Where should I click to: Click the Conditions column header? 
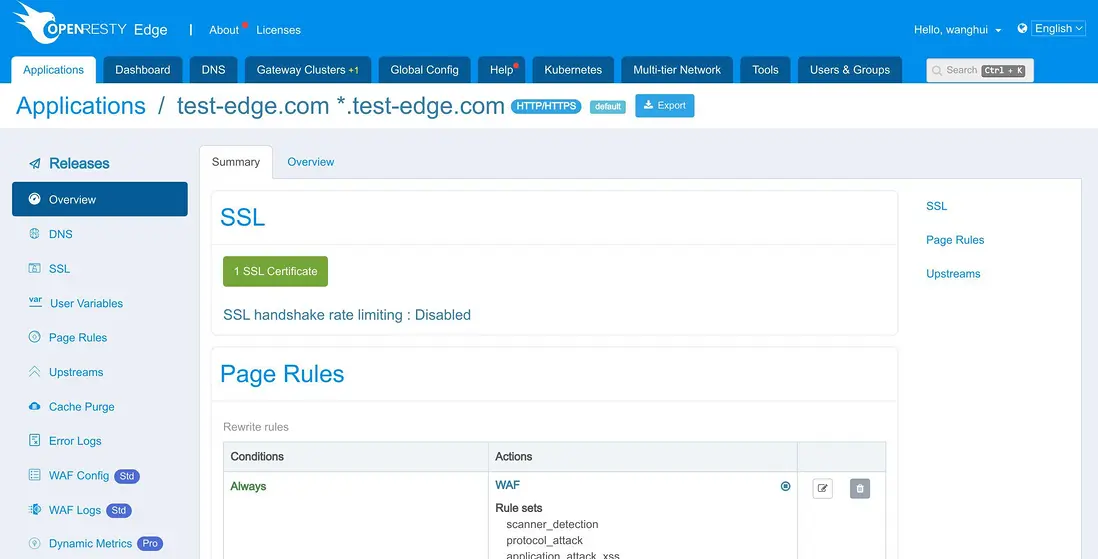[257, 456]
